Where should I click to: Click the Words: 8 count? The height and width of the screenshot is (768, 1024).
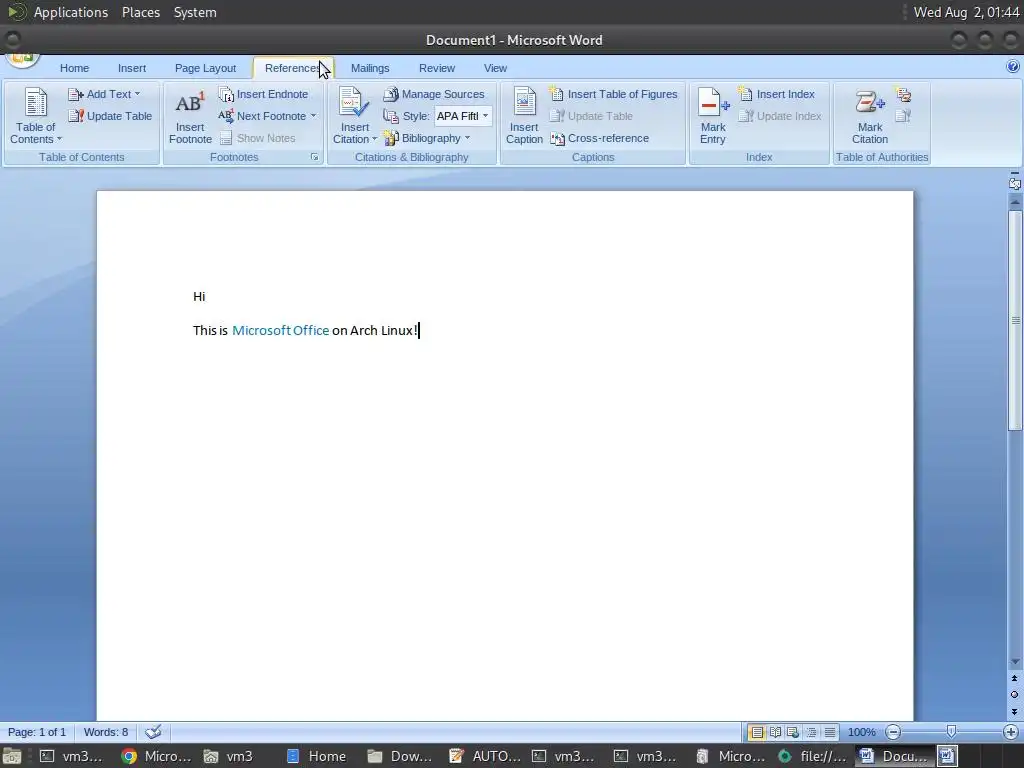click(x=106, y=732)
